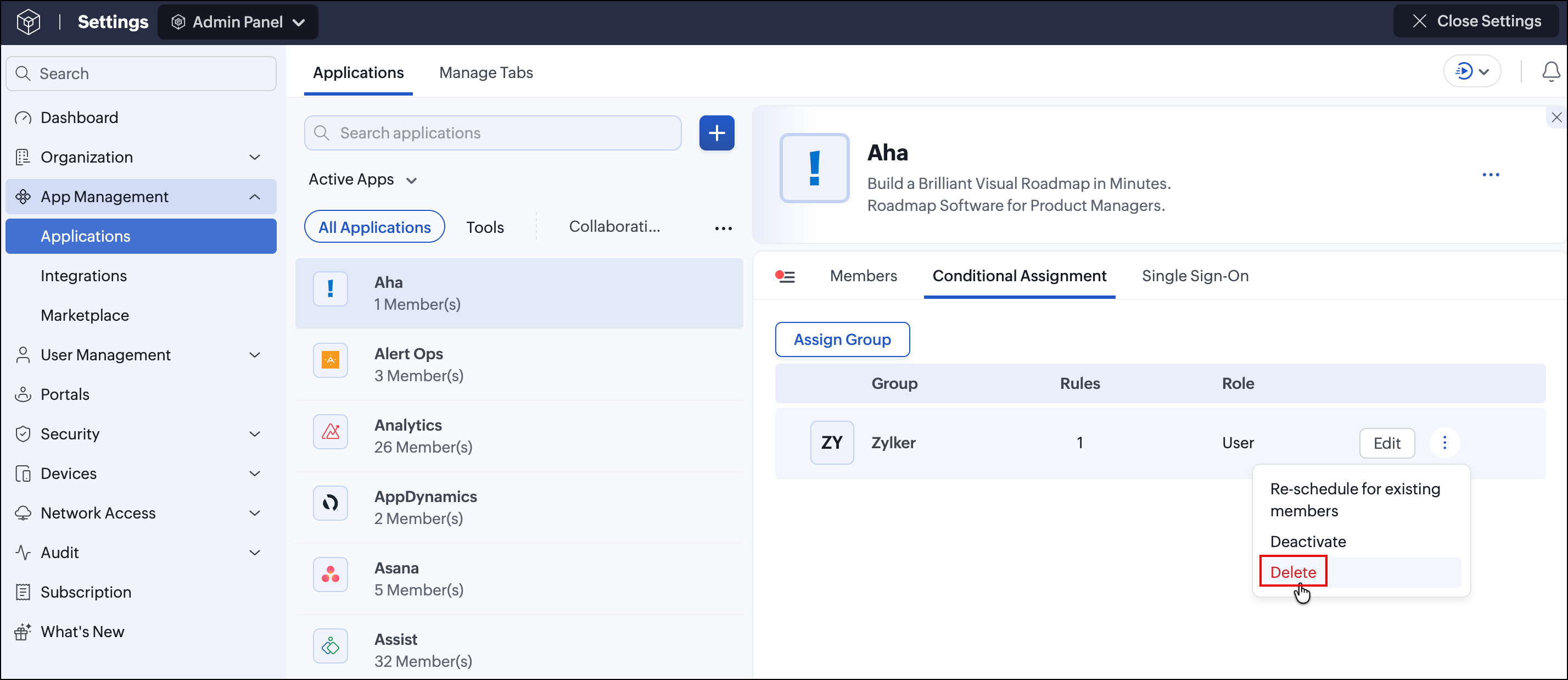The width and height of the screenshot is (1568, 680).
Task: Select the Alert Ops app
Action: point(519,365)
